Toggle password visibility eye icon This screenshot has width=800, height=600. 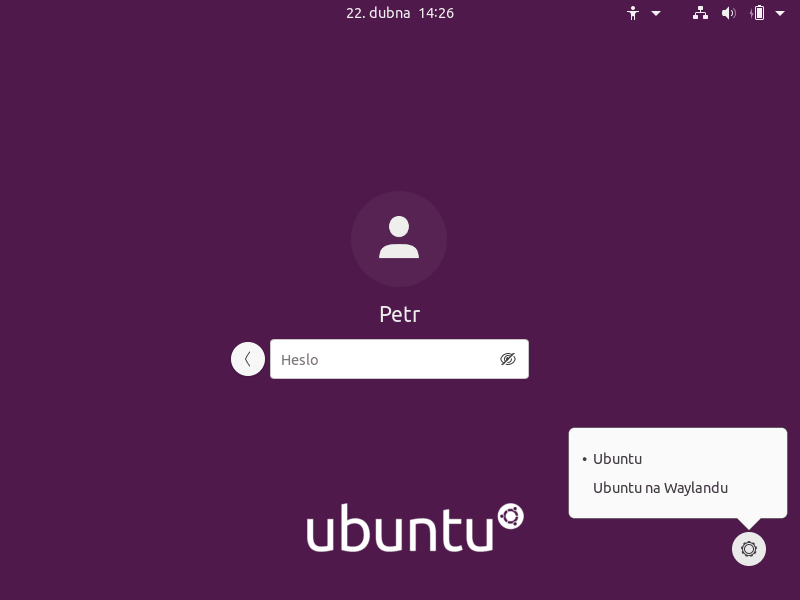click(508, 359)
